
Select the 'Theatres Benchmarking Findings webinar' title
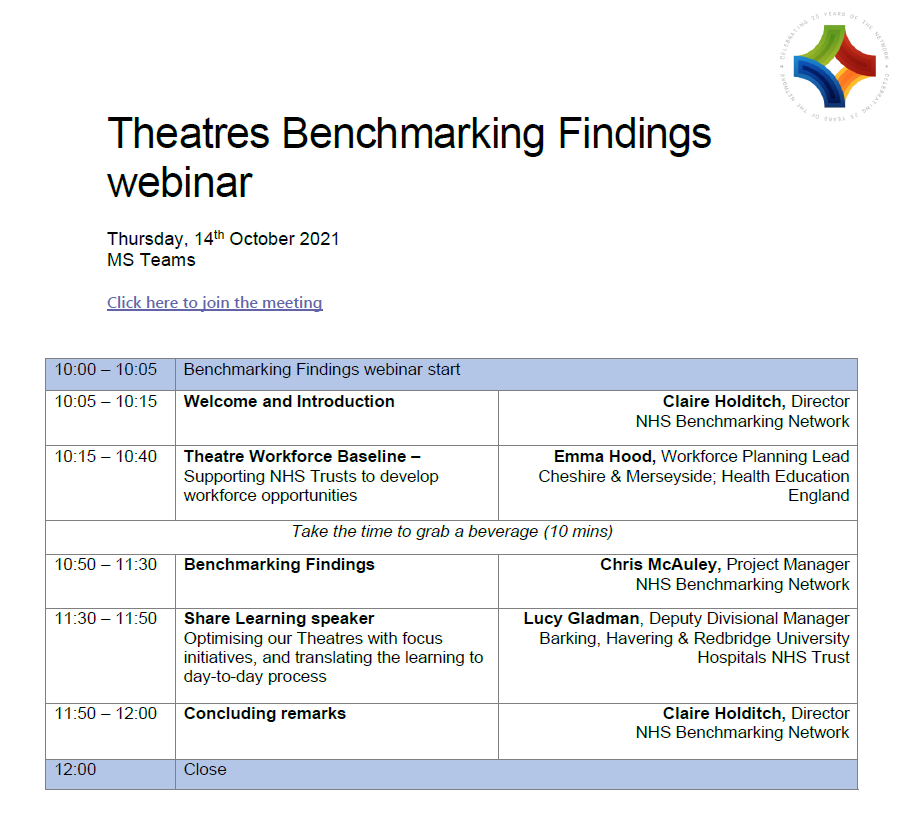[409, 157]
